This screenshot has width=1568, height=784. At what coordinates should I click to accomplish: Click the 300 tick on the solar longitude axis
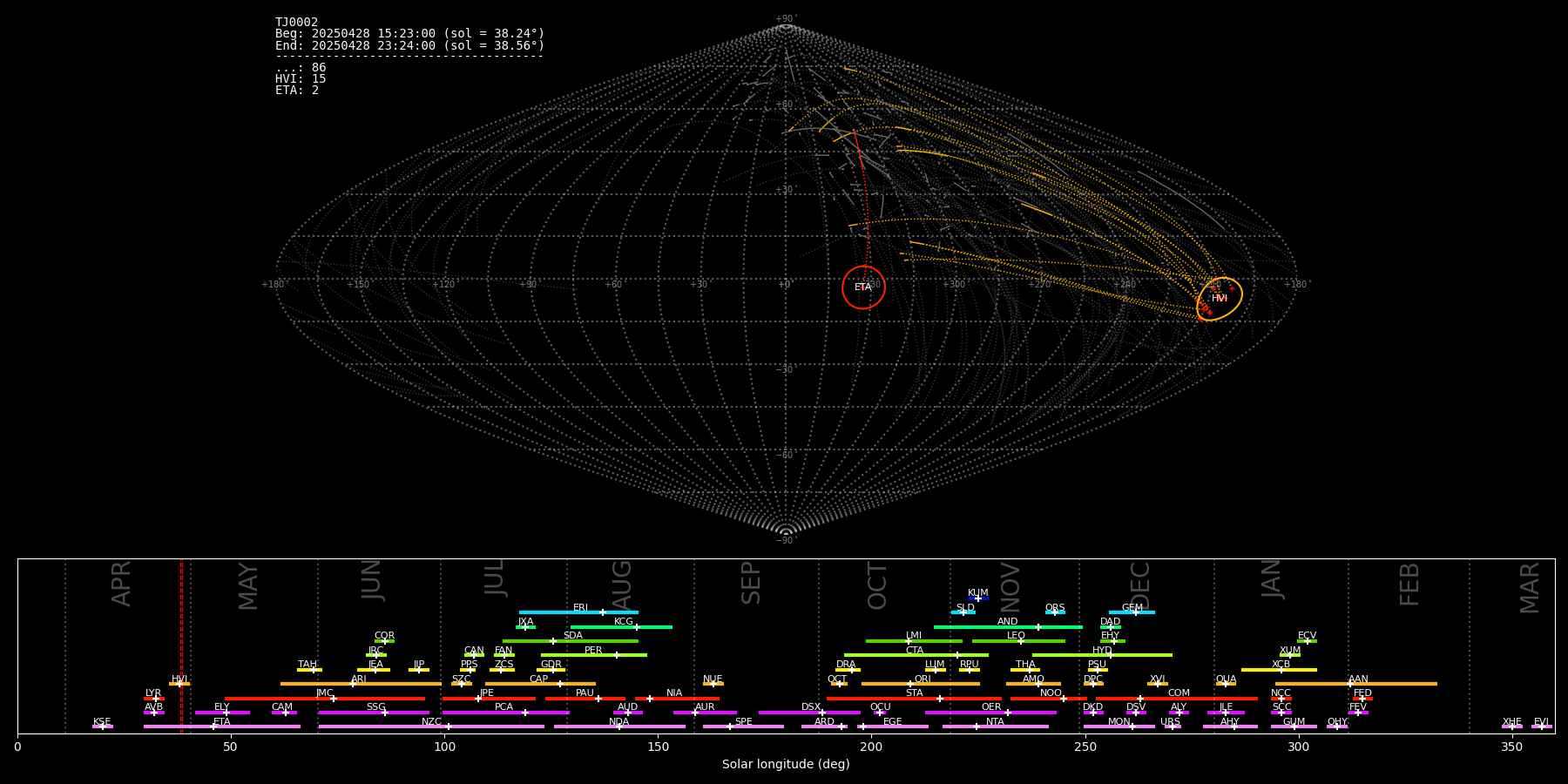tap(1298, 747)
